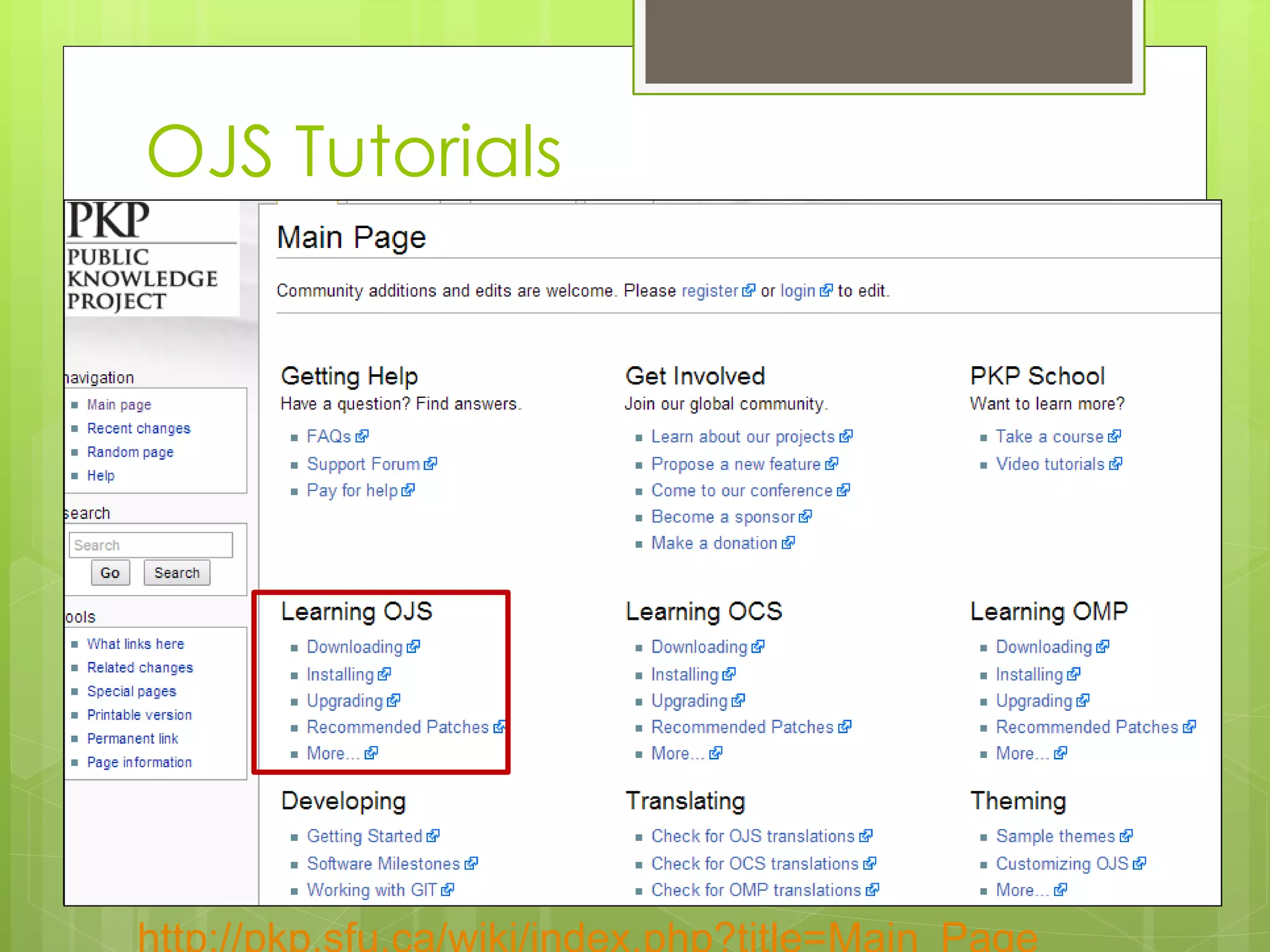Open Learn about our projects link
This screenshot has width=1270, height=952.
click(743, 436)
